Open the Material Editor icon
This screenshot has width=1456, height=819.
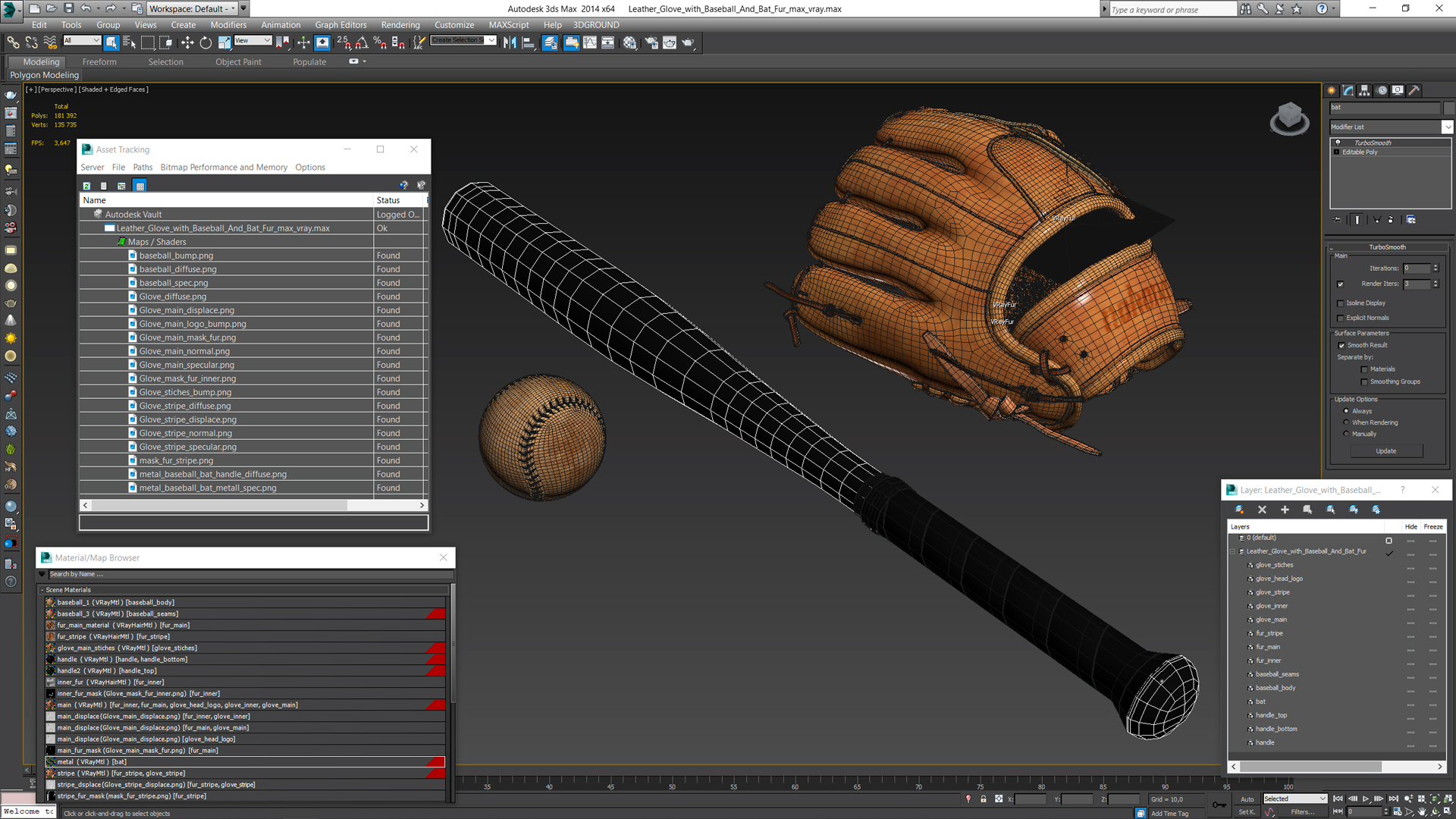click(629, 42)
